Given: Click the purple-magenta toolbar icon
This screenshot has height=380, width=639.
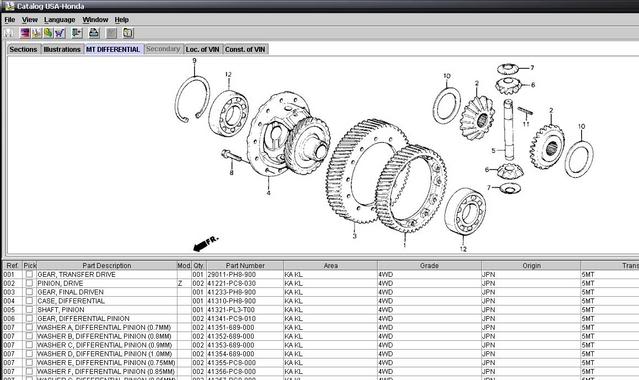Looking at the screenshot, I should [x=25, y=33].
